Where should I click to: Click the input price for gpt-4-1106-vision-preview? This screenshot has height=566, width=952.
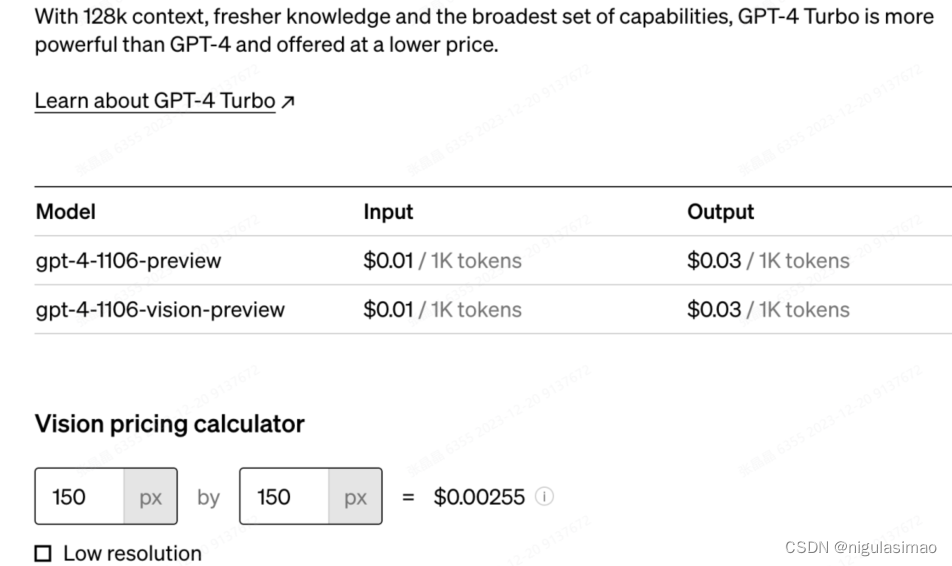[442, 310]
